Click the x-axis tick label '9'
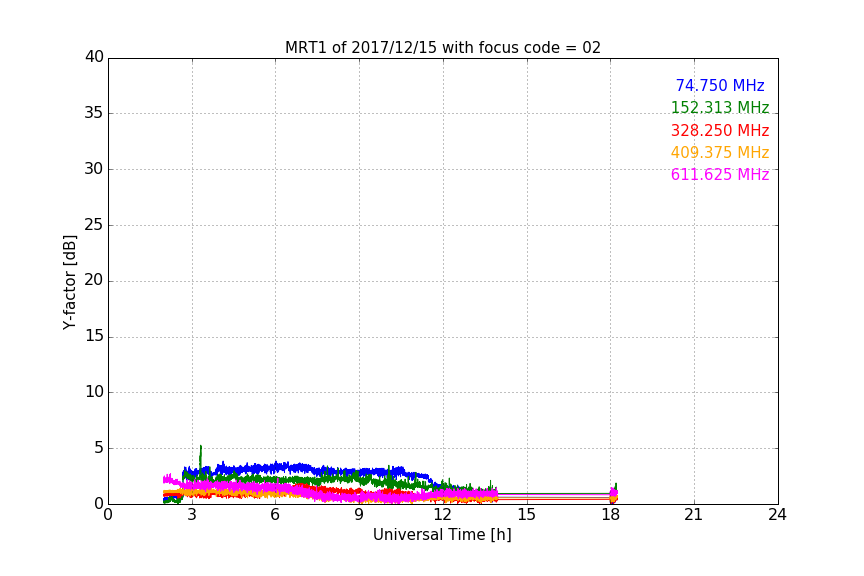 point(359,515)
